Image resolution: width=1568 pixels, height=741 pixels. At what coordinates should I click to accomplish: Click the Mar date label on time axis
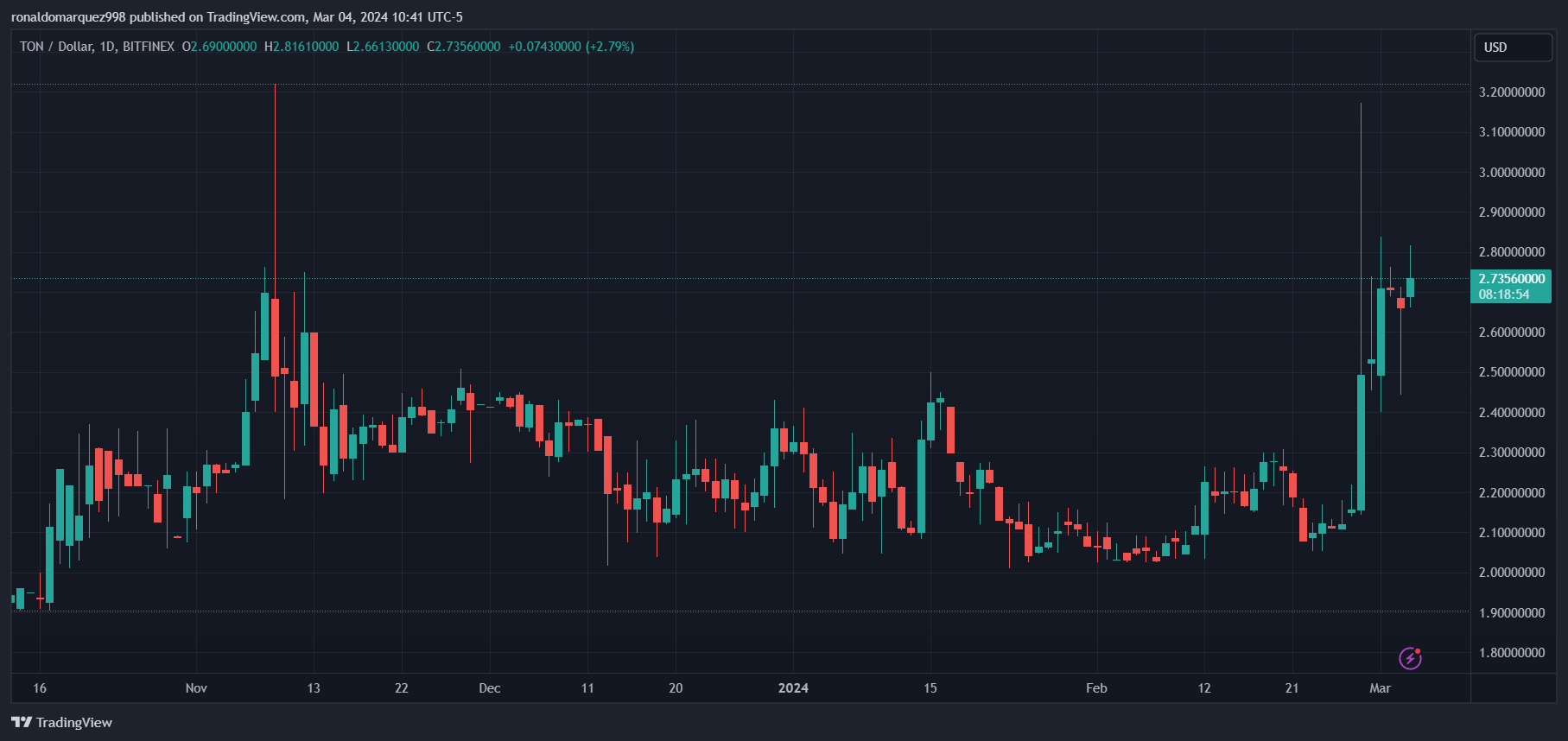(x=1381, y=688)
